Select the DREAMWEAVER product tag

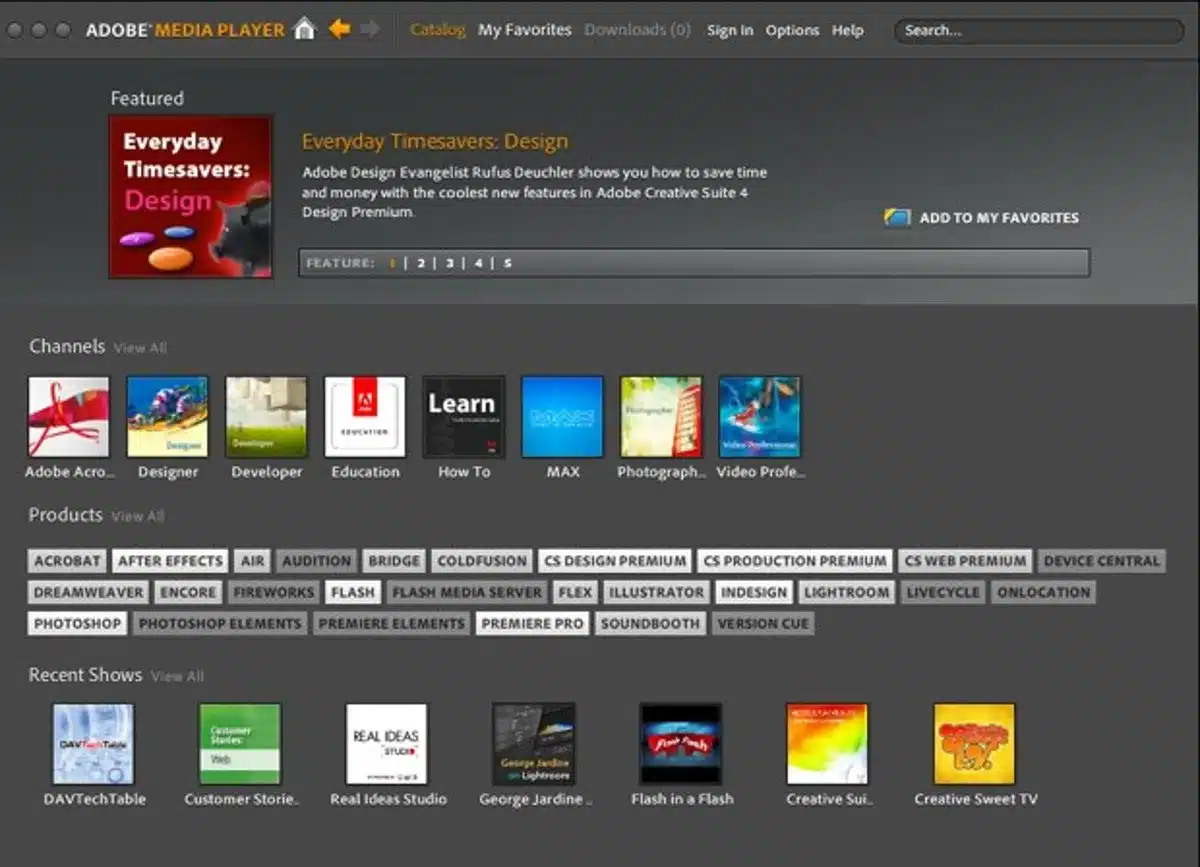(89, 592)
